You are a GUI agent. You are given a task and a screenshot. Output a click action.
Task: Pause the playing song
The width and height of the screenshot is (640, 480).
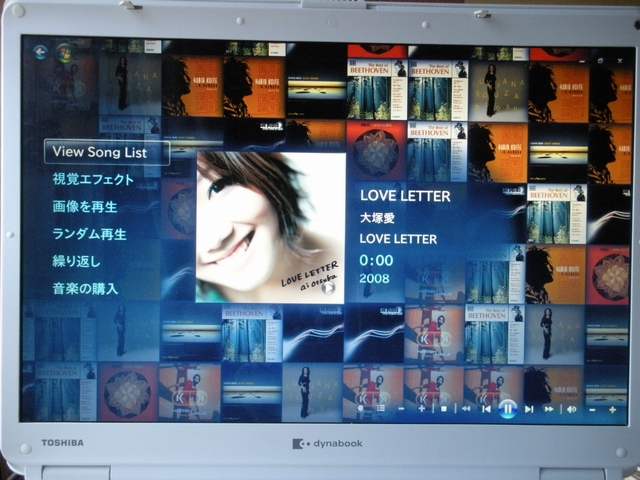[x=507, y=409]
